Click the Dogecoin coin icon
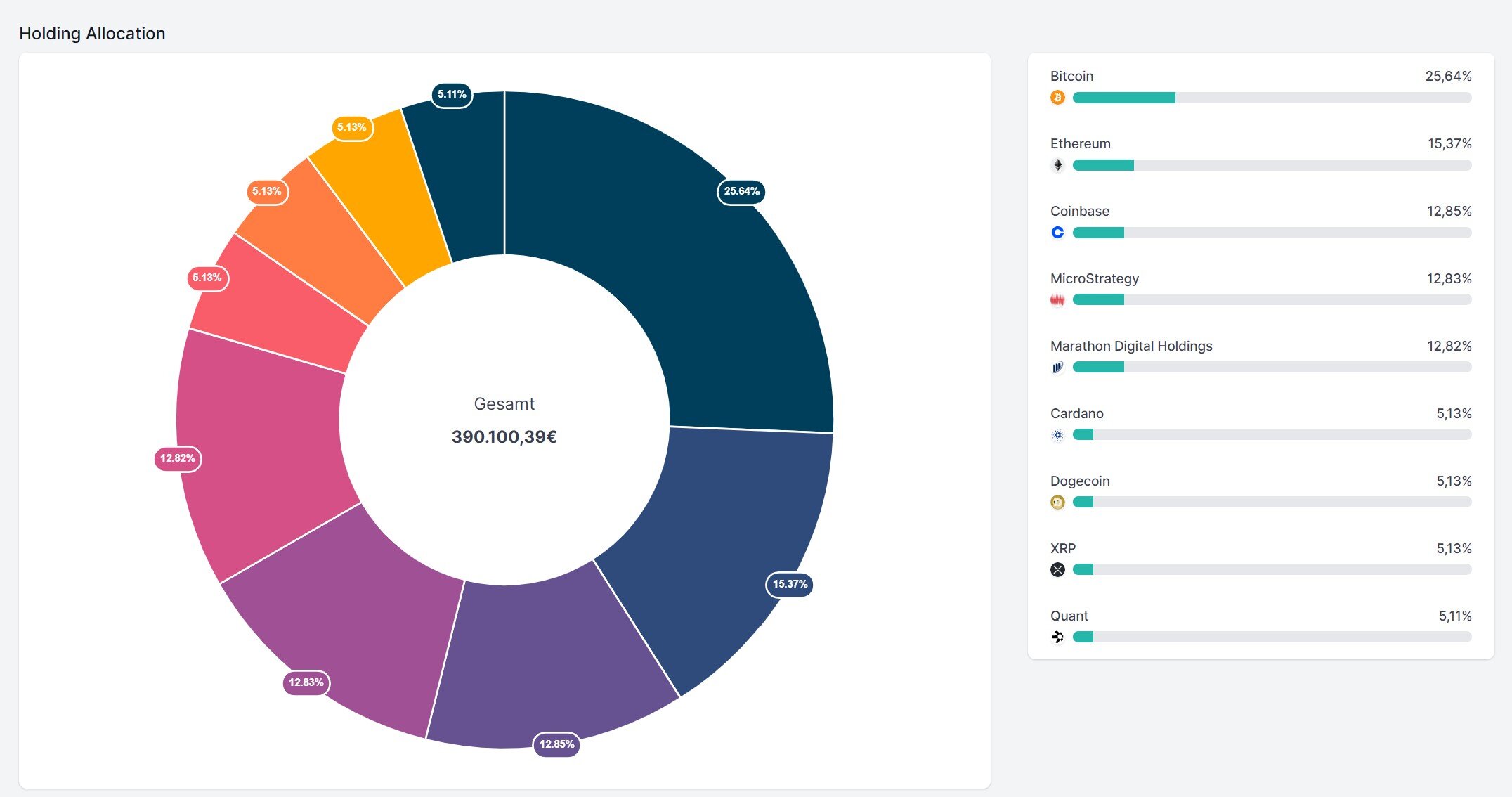 point(1057,503)
